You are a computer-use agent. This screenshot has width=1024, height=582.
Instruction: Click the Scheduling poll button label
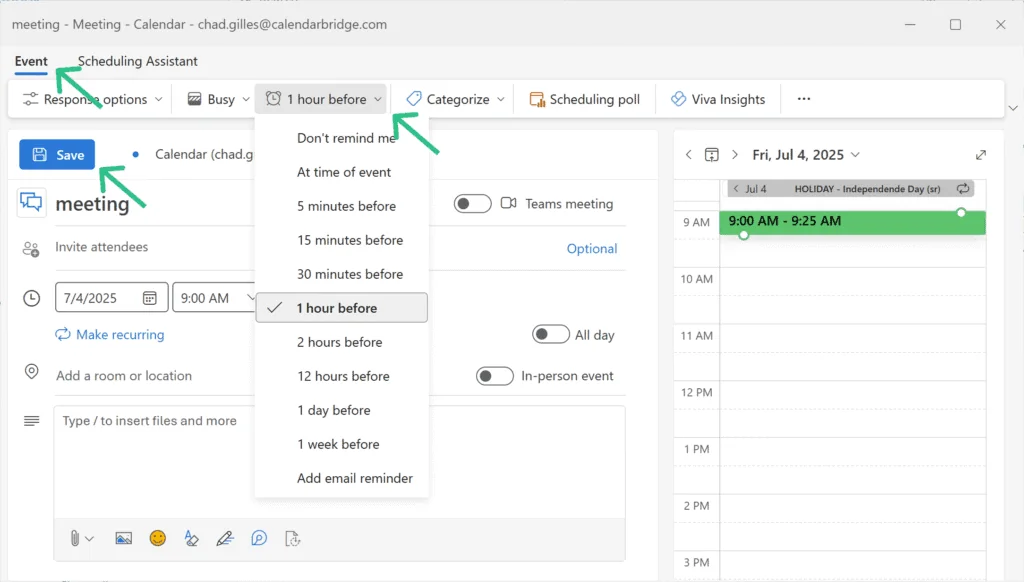pyautogui.click(x=594, y=99)
